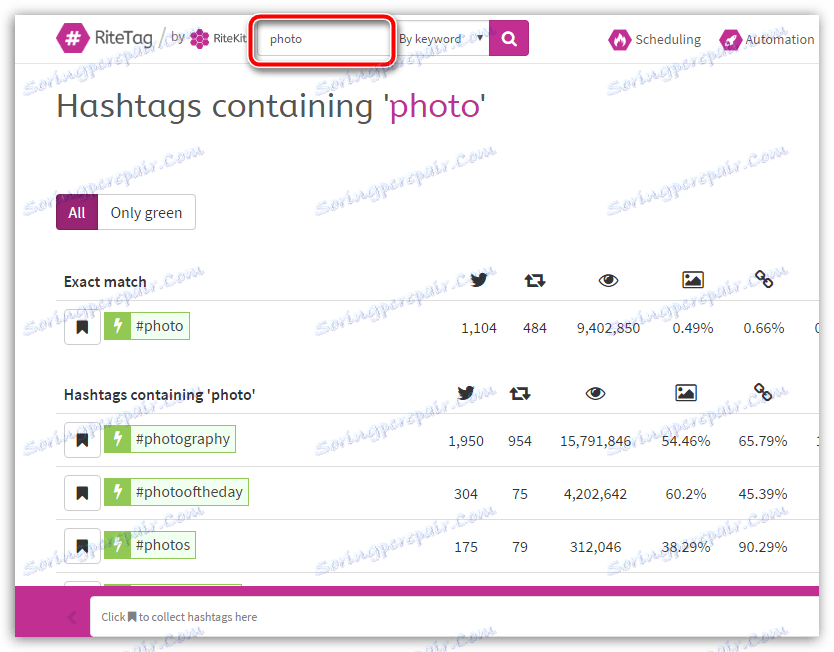The height and width of the screenshot is (652, 834).
Task: Select the 60.2% images value for #photooftheday
Action: pyautogui.click(x=686, y=494)
